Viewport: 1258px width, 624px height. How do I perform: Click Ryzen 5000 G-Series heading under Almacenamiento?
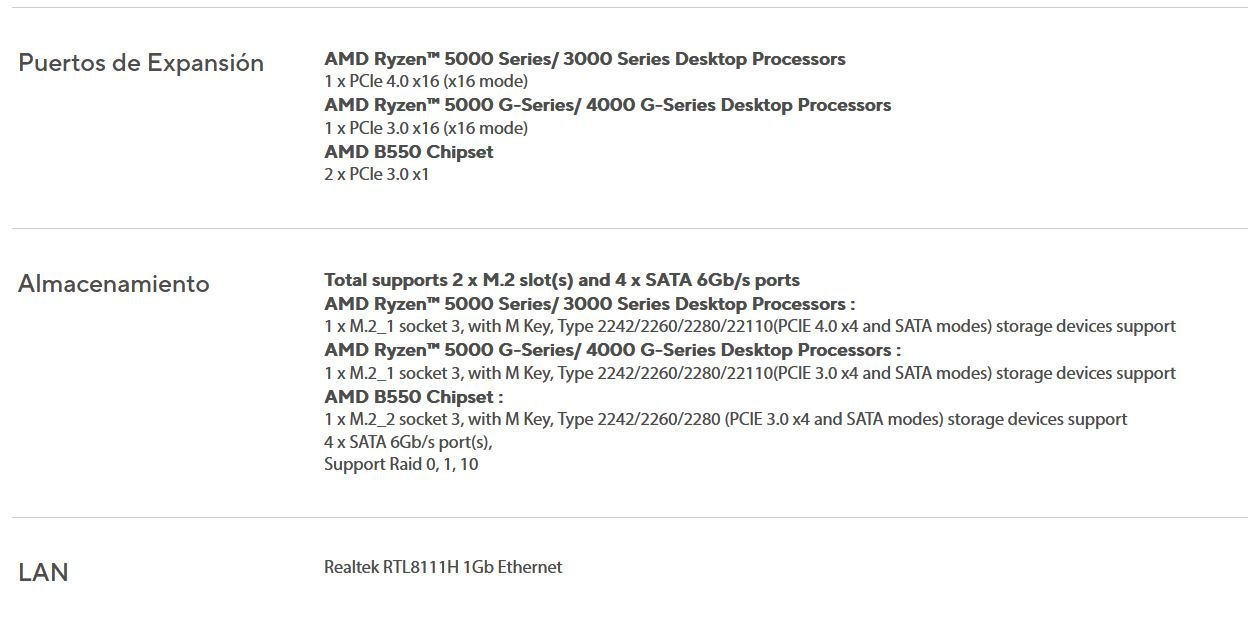pyautogui.click(x=612, y=350)
